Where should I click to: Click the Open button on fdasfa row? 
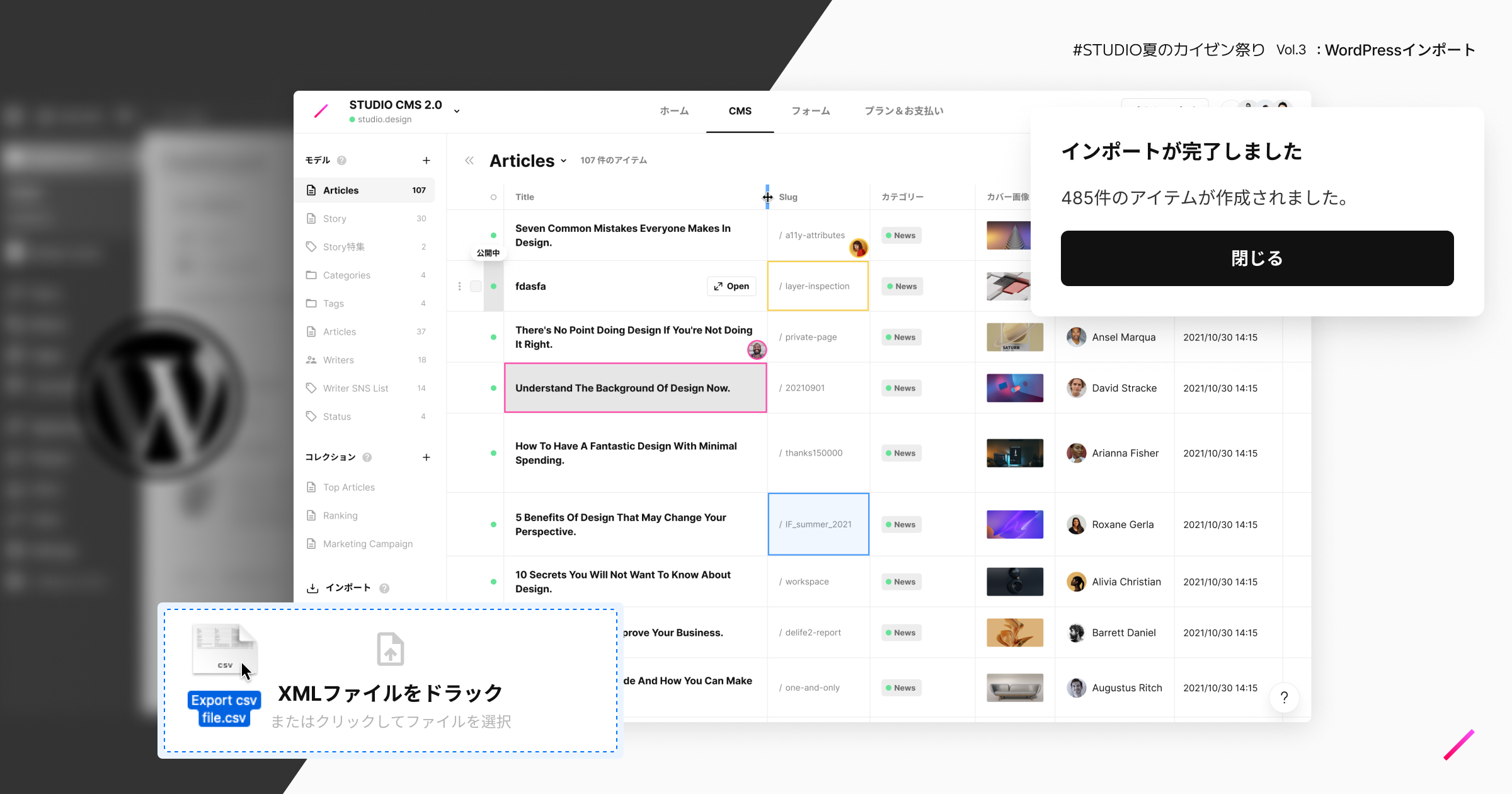coord(731,287)
